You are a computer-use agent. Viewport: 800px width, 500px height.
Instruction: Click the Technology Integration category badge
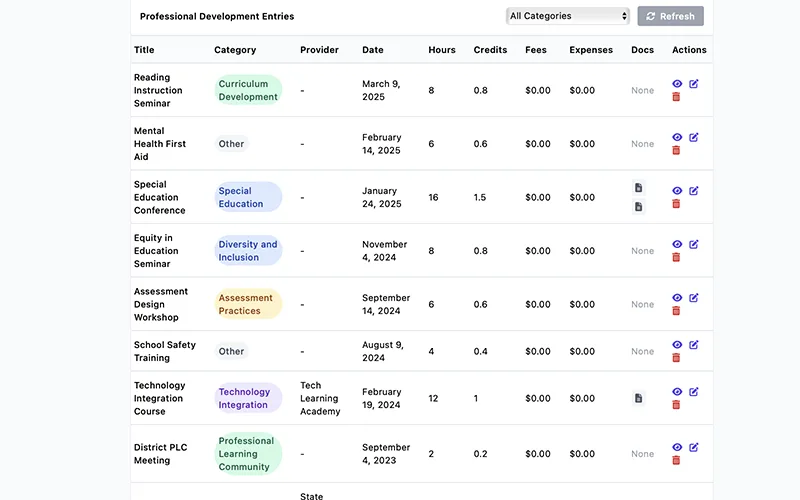click(x=248, y=398)
